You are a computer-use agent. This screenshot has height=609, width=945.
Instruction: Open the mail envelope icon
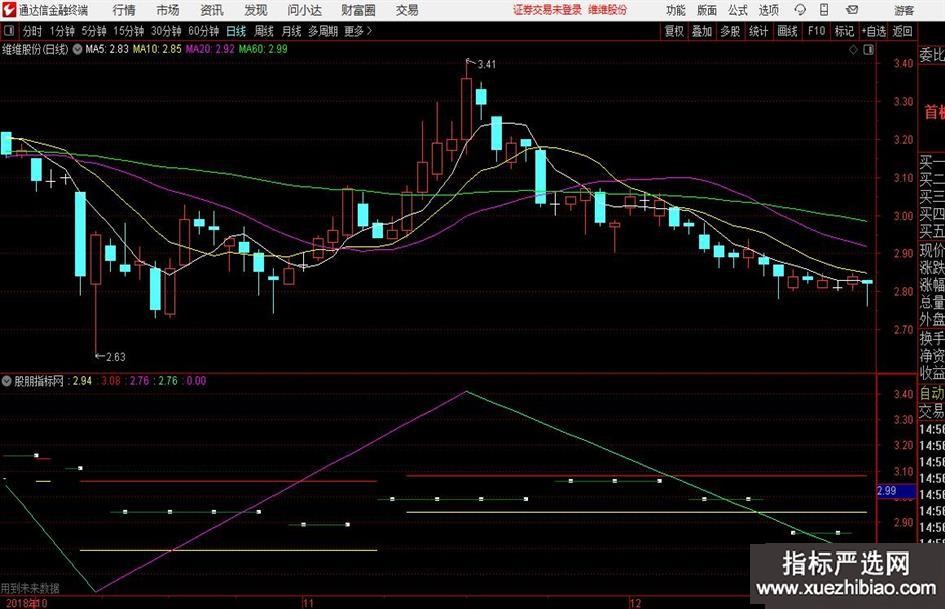[852, 10]
